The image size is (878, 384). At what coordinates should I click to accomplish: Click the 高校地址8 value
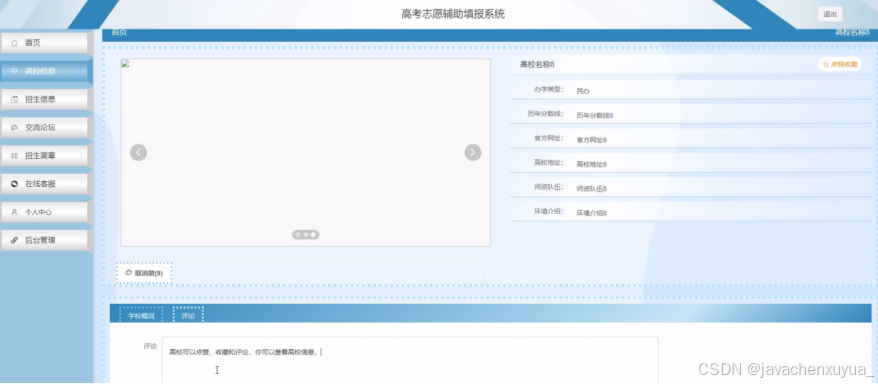point(591,164)
